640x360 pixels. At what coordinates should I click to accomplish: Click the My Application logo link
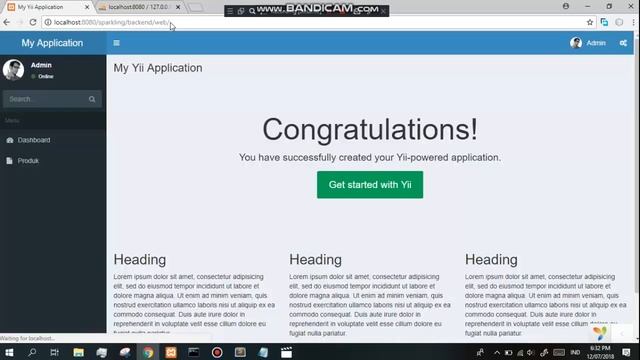[52, 43]
